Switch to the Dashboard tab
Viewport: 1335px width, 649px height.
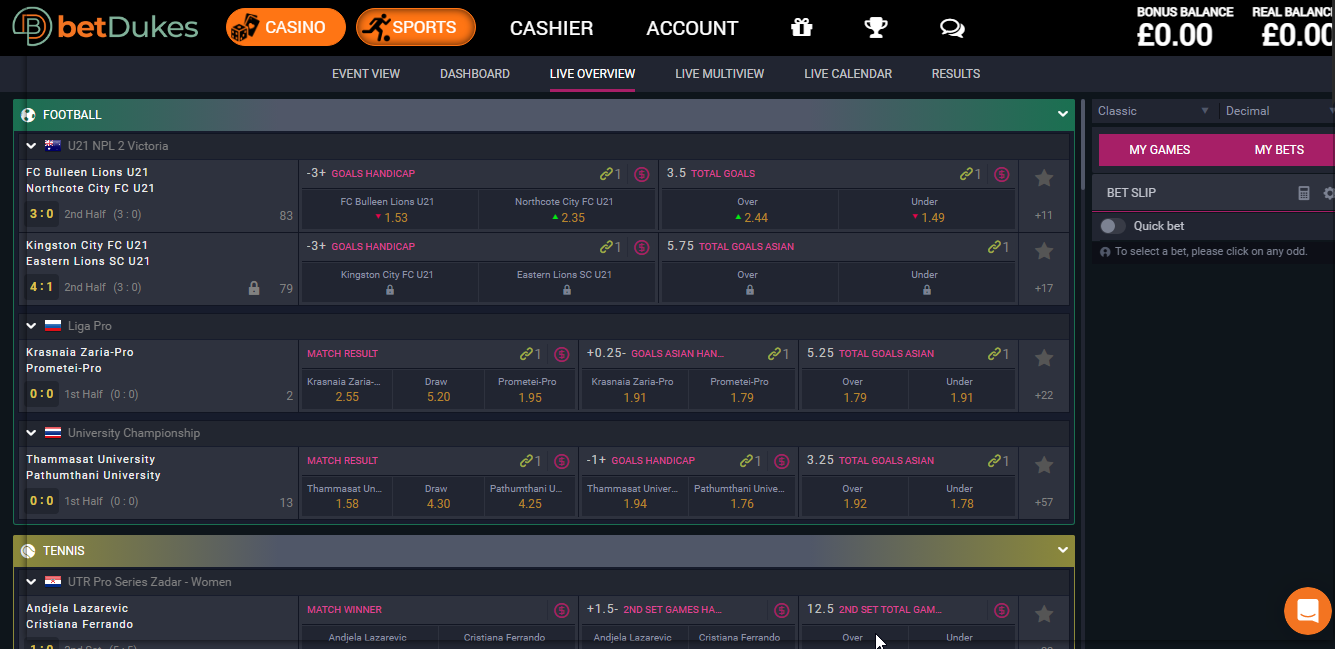(x=475, y=74)
